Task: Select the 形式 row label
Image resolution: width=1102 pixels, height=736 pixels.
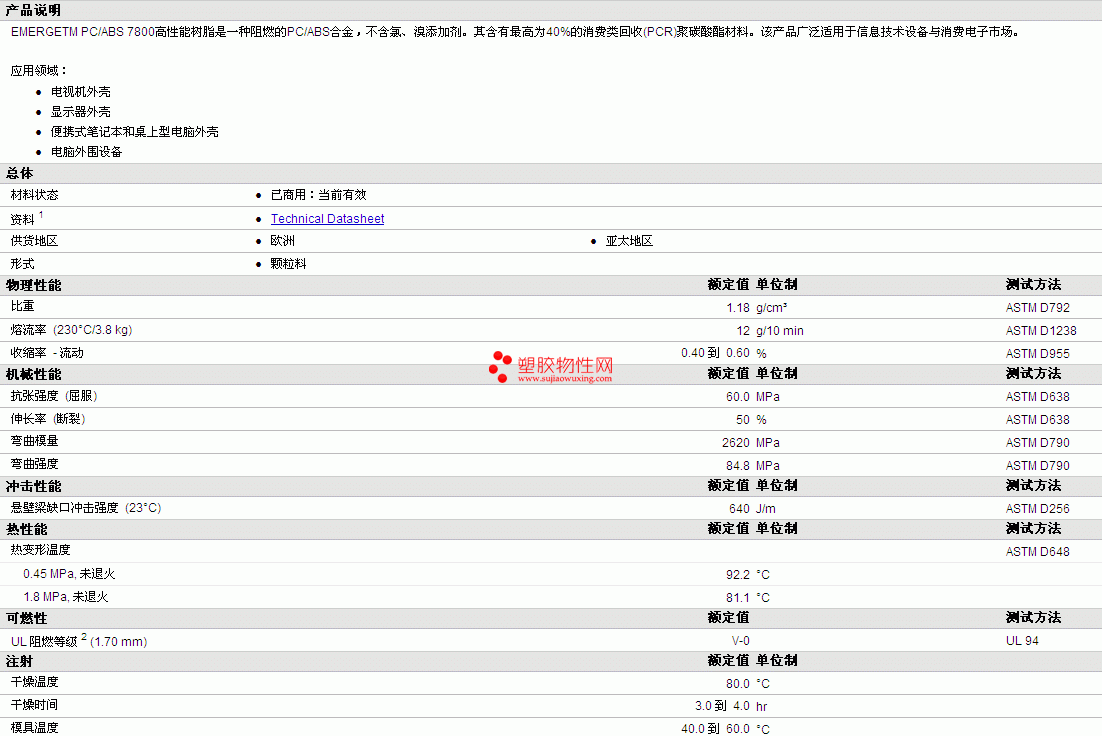Action: [x=22, y=264]
